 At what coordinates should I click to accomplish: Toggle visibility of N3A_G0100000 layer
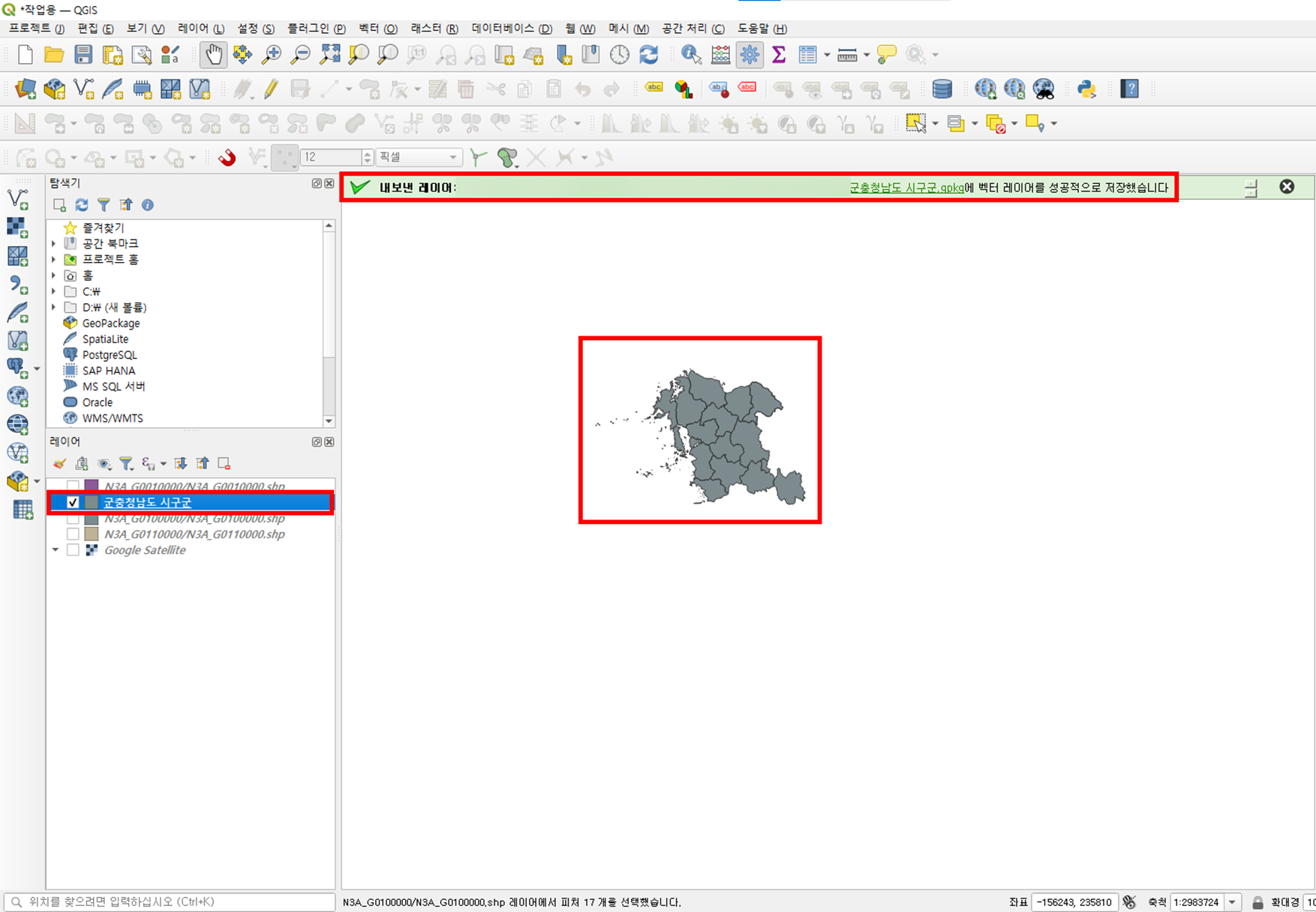coord(73,519)
